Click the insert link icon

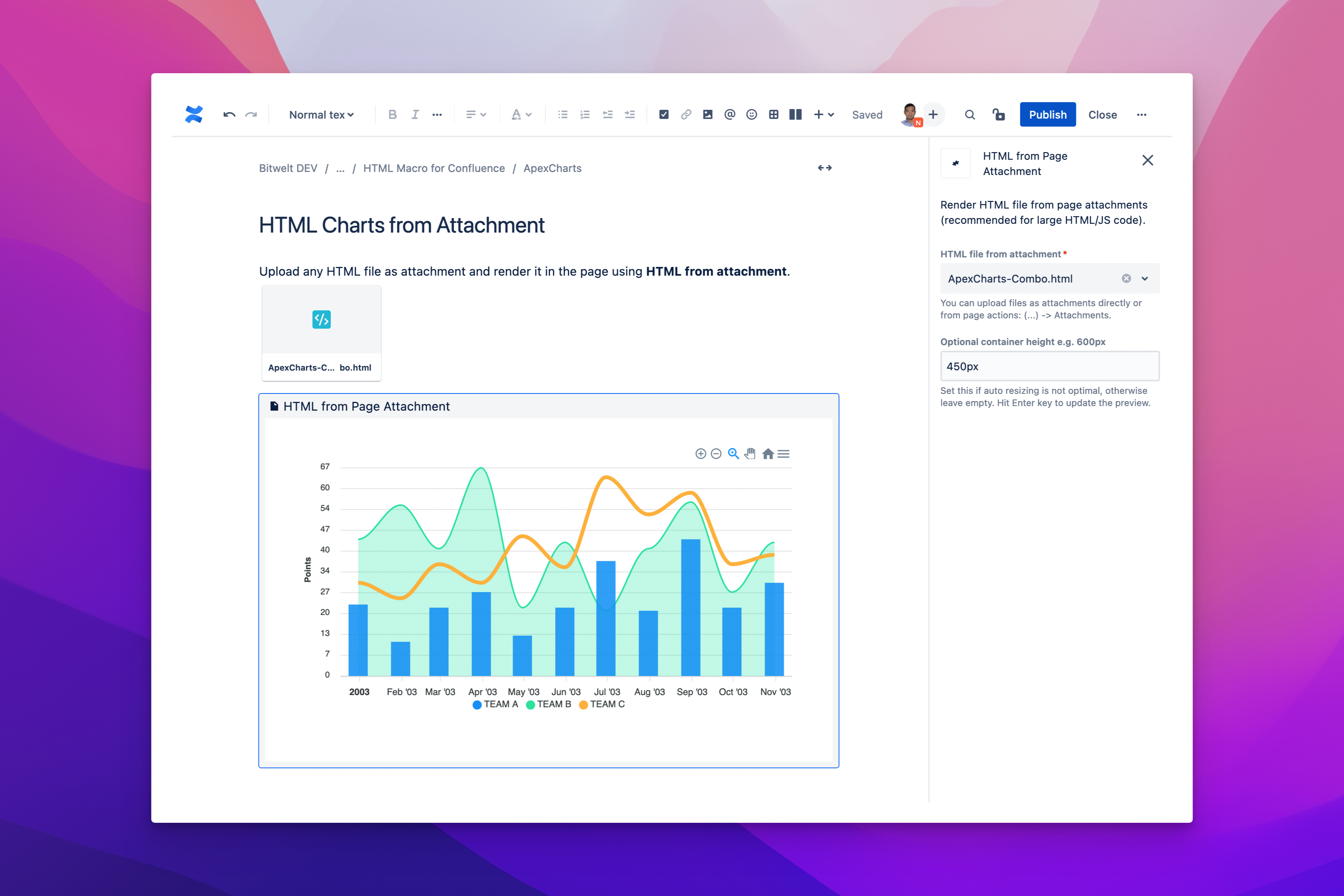pos(686,115)
